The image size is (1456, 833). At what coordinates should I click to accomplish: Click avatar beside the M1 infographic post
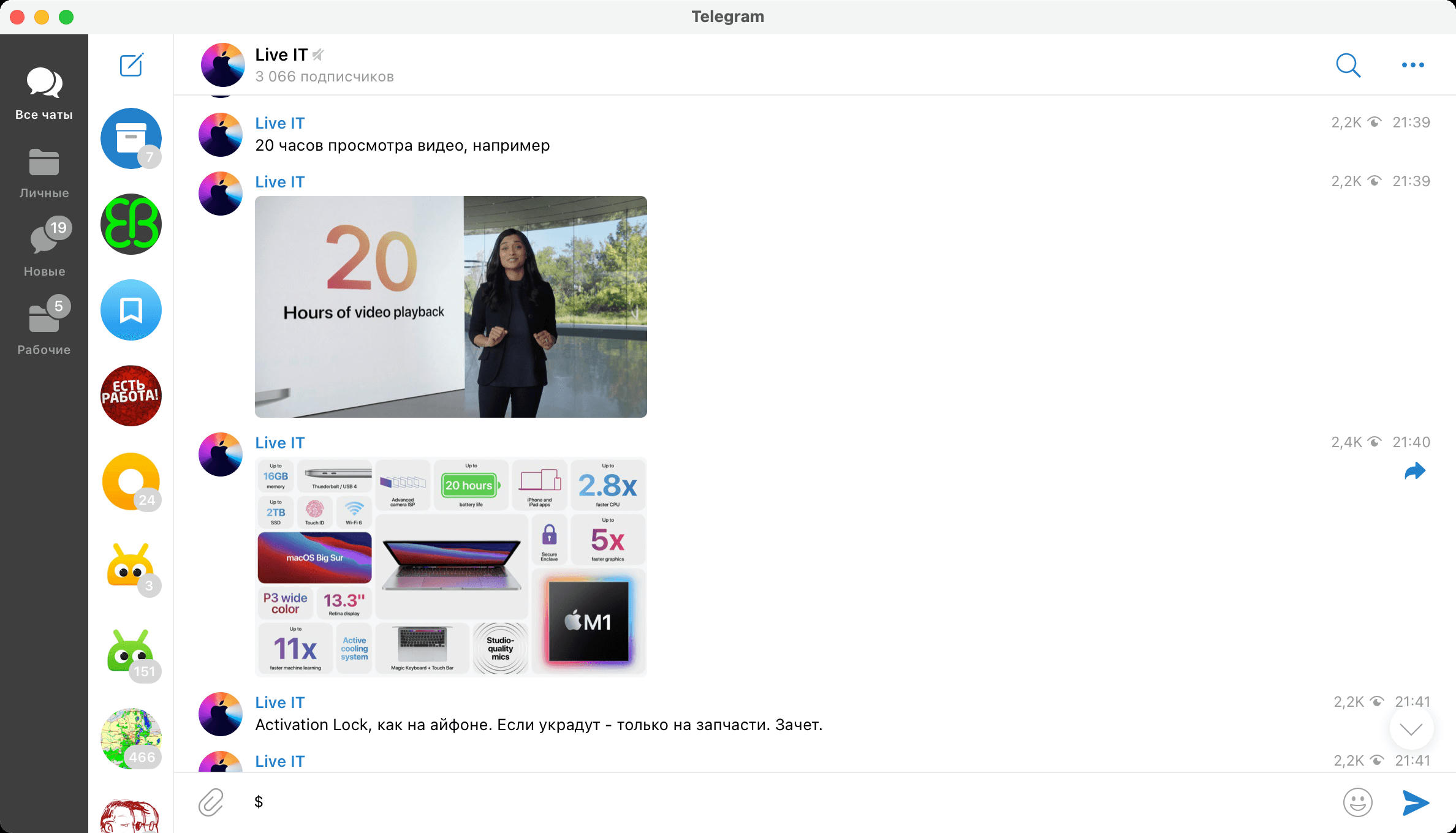pos(221,454)
